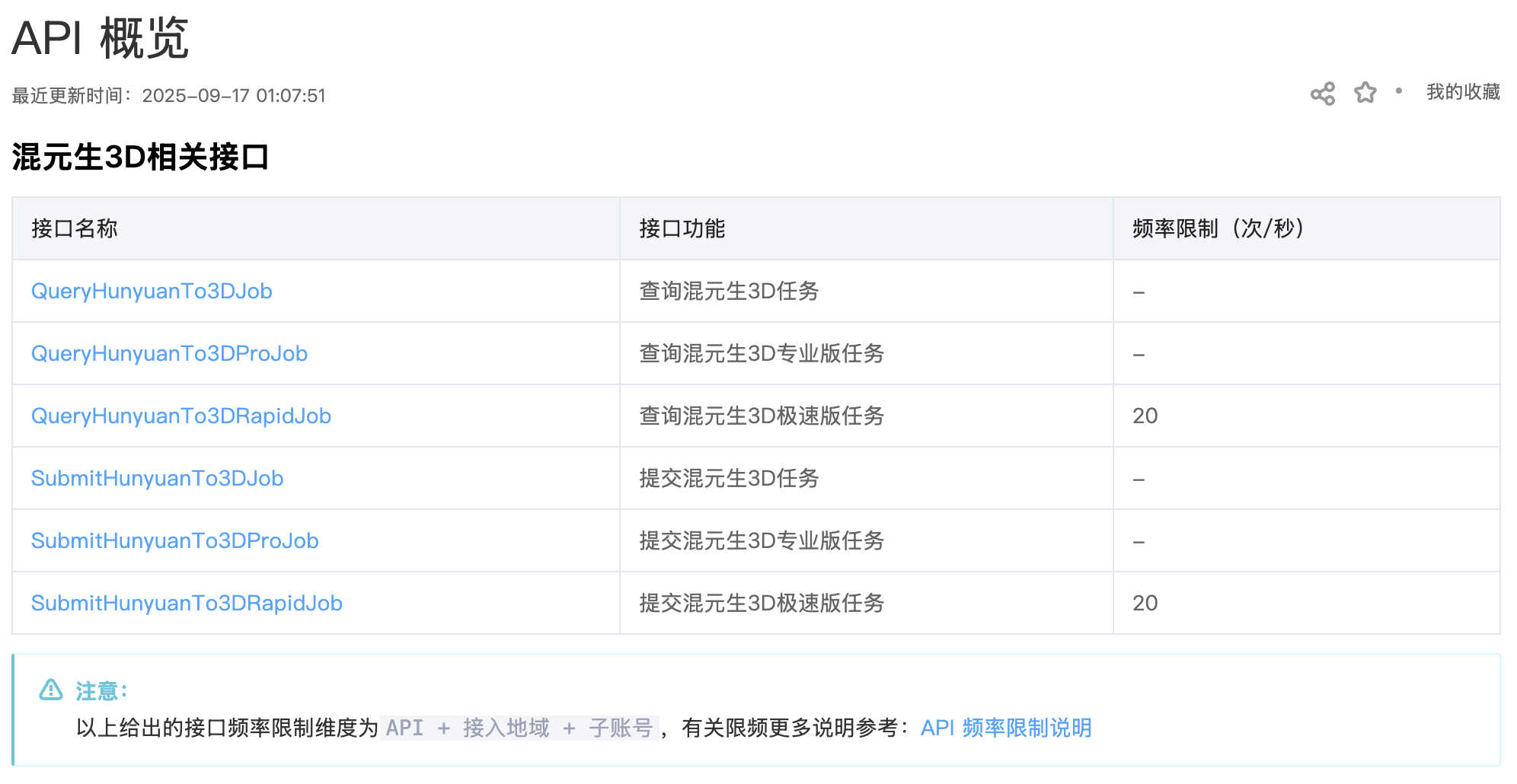Image resolution: width=1517 pixels, height=784 pixels.
Task: Click the share icon
Action: (x=1323, y=94)
